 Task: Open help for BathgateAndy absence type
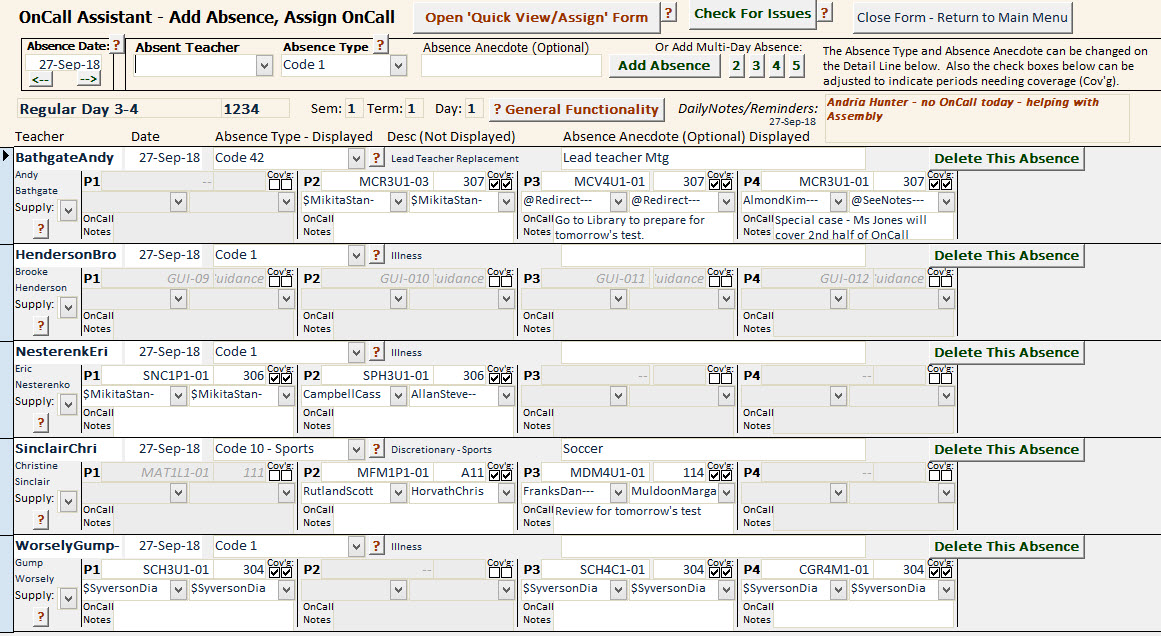(x=376, y=158)
